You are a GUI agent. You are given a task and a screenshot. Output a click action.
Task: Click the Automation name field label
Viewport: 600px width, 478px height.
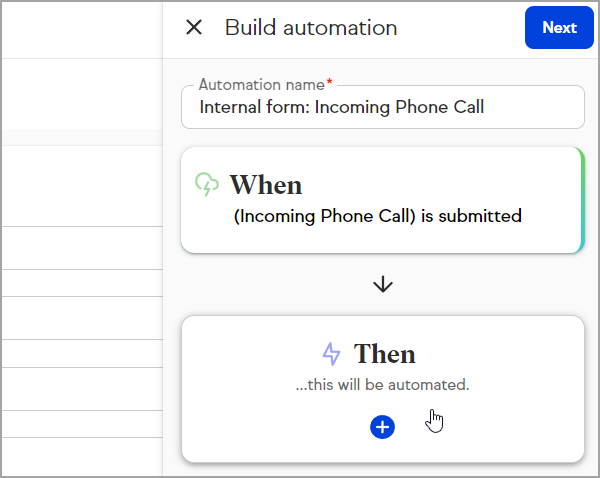pyautogui.click(x=262, y=85)
